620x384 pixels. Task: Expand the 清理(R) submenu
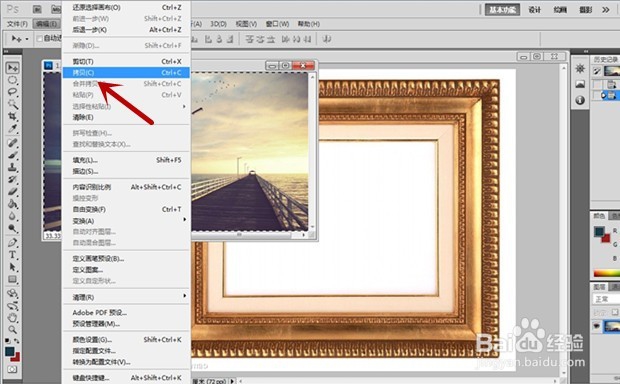pyautogui.click(x=184, y=296)
